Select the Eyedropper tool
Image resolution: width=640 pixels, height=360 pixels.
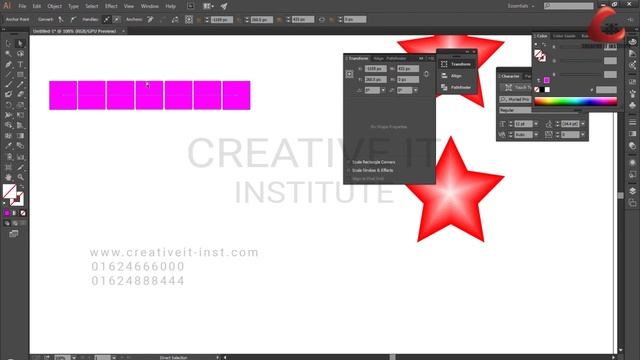(8, 146)
